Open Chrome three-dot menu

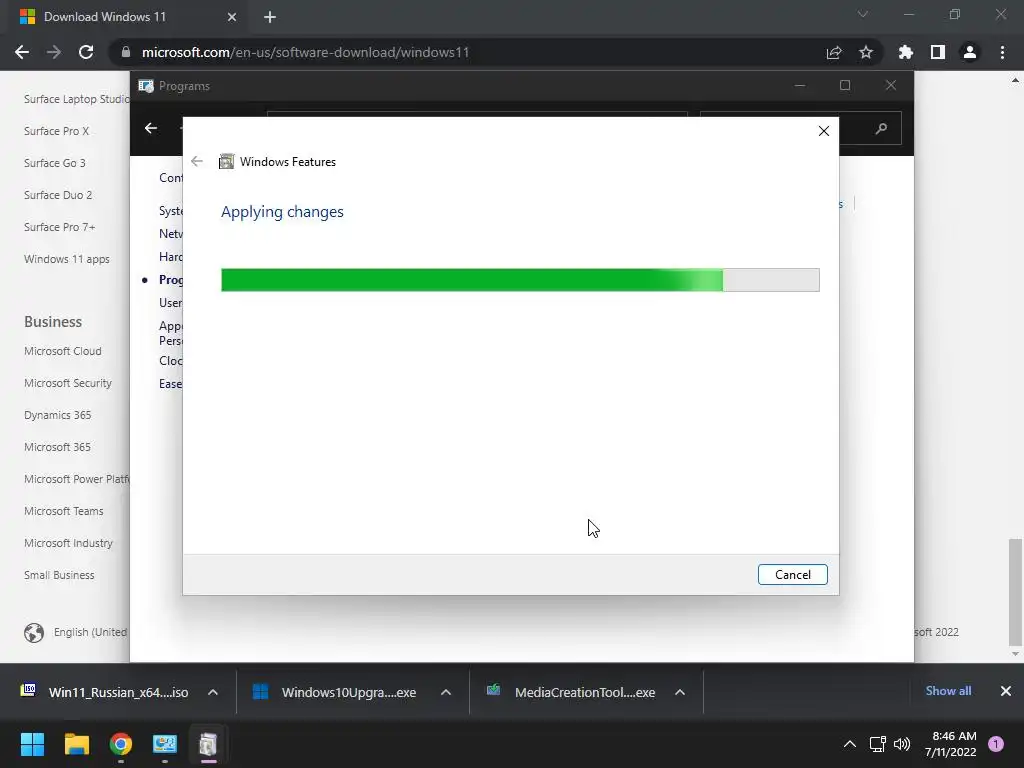pyautogui.click(x=1002, y=52)
